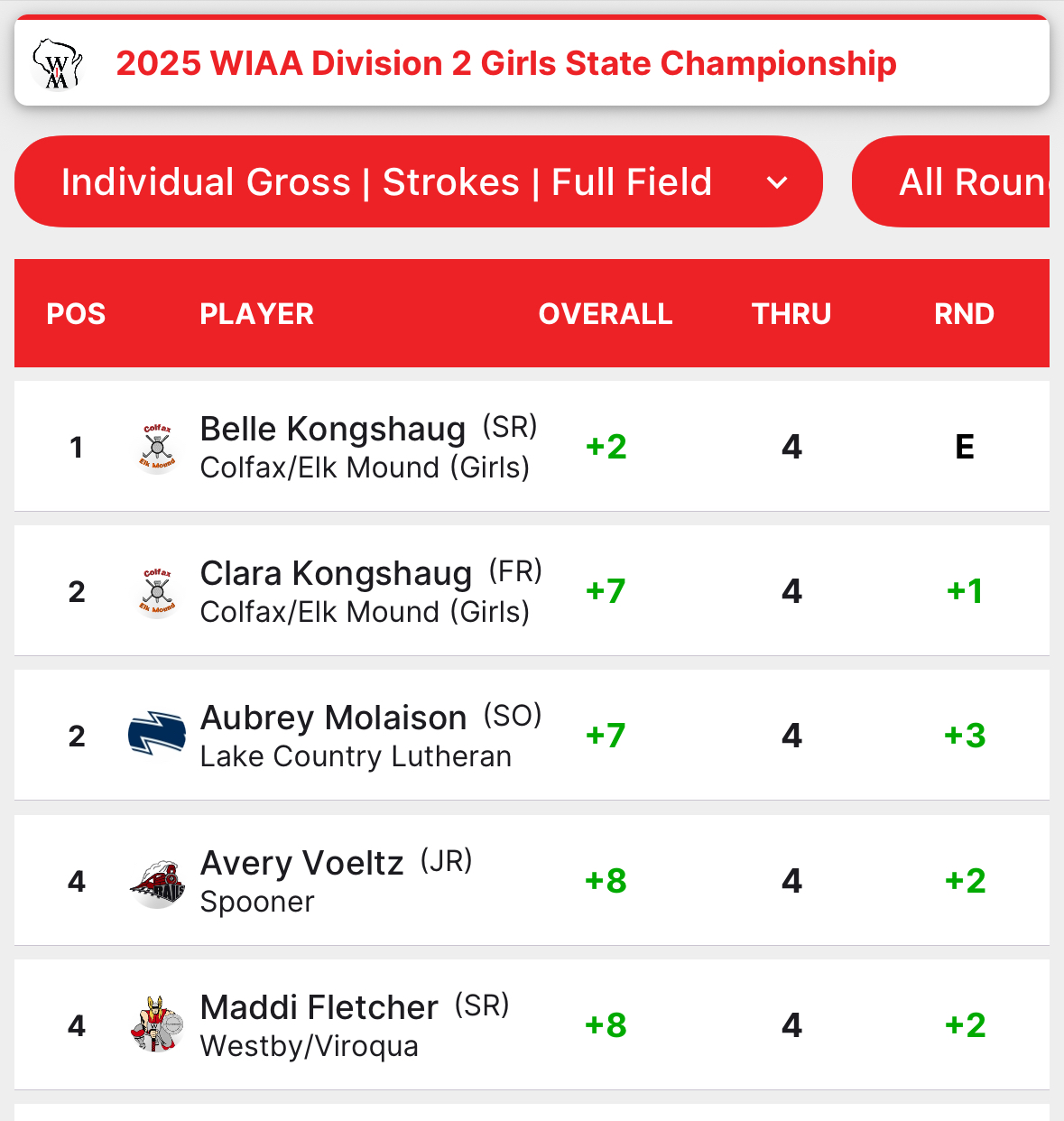
Task: Sort by the POS column header
Action: (76, 314)
